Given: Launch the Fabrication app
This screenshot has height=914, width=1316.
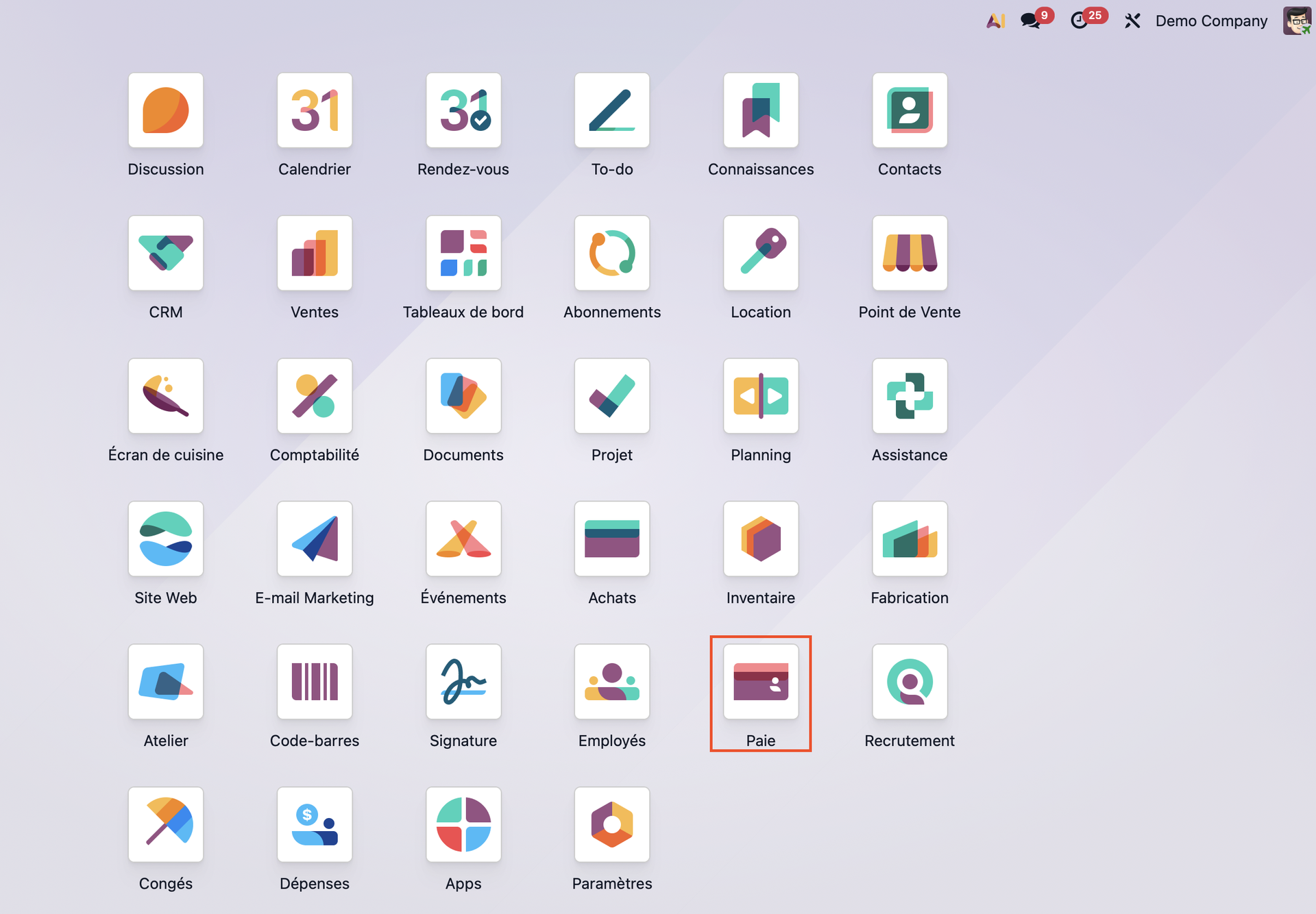Looking at the screenshot, I should point(909,539).
